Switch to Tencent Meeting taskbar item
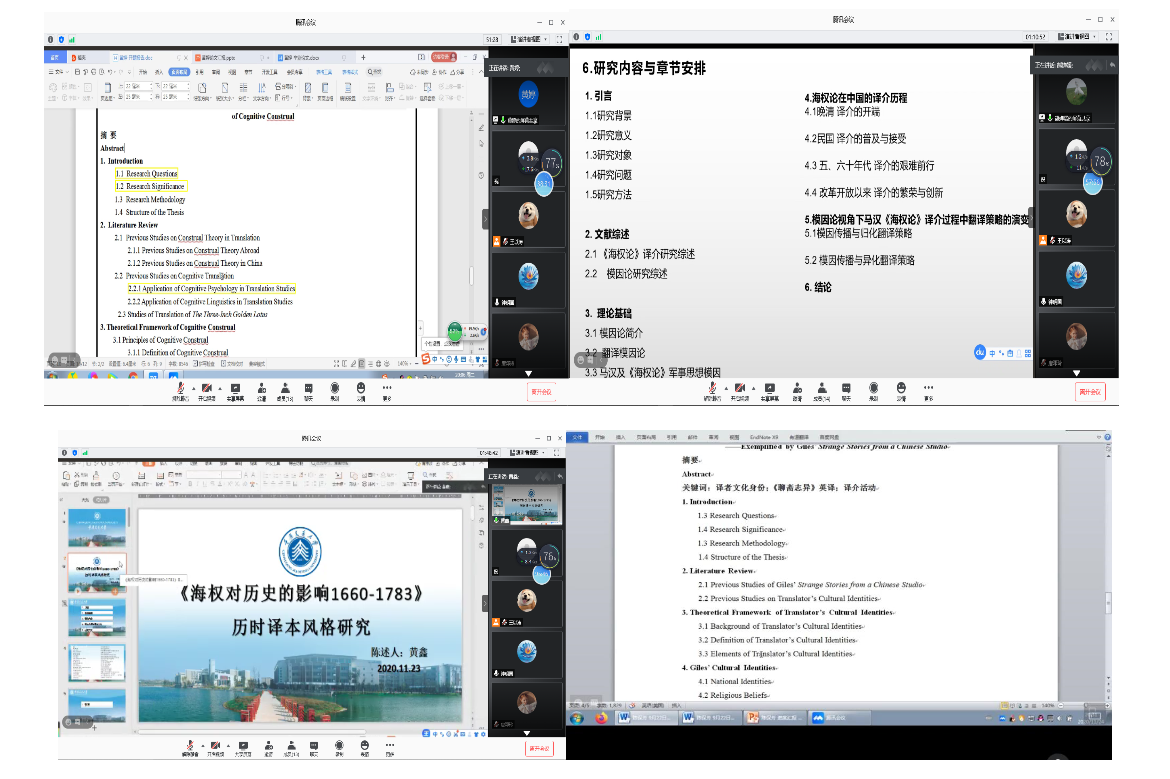The height and width of the screenshot is (779, 1170). 839,718
